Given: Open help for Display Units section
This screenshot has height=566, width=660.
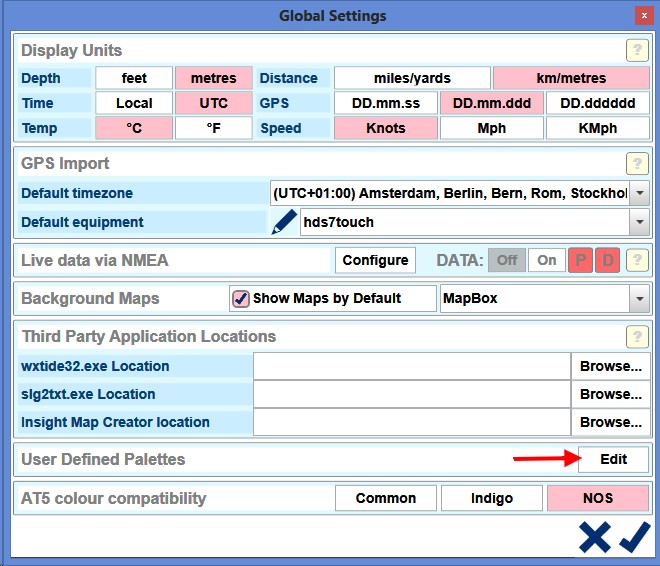Looking at the screenshot, I should tap(637, 50).
